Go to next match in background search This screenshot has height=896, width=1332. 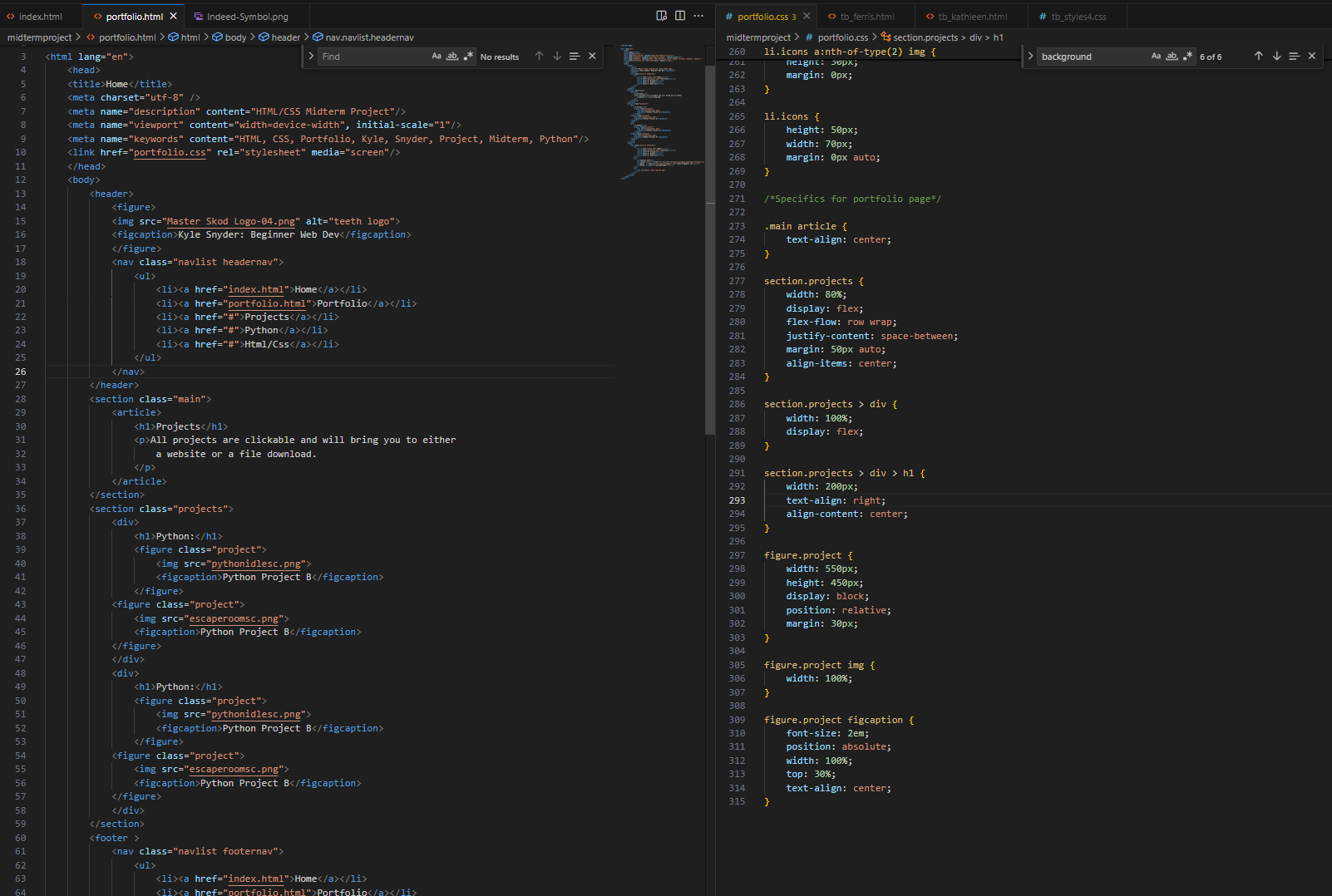pyautogui.click(x=1276, y=57)
